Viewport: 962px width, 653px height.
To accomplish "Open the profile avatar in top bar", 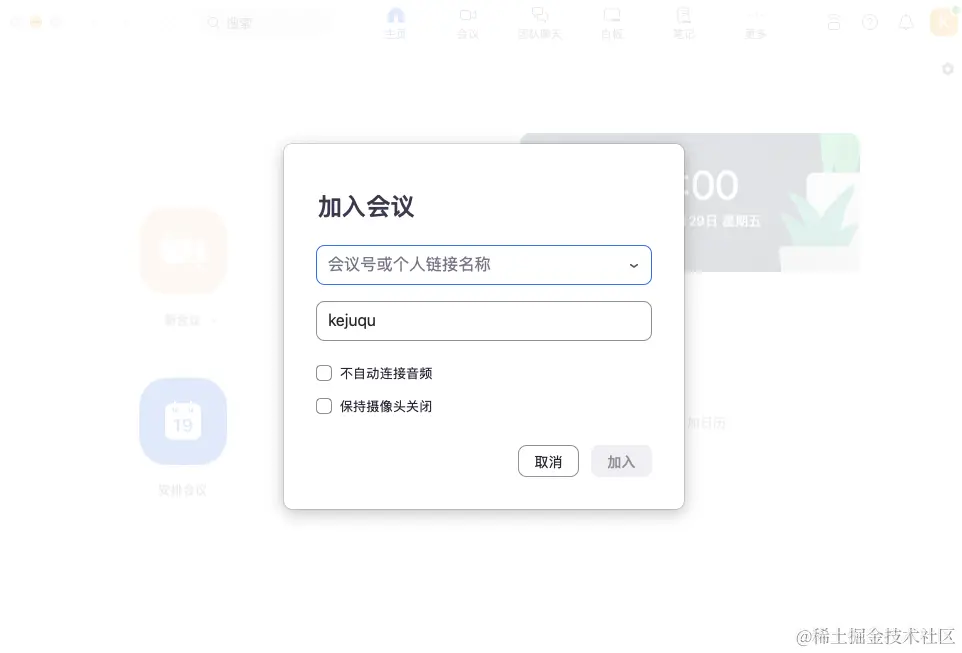I will (944, 22).
